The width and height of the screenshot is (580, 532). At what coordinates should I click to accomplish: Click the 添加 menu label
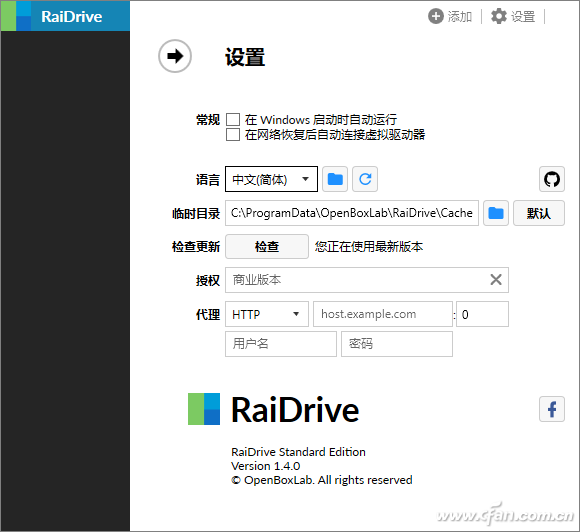(460, 17)
